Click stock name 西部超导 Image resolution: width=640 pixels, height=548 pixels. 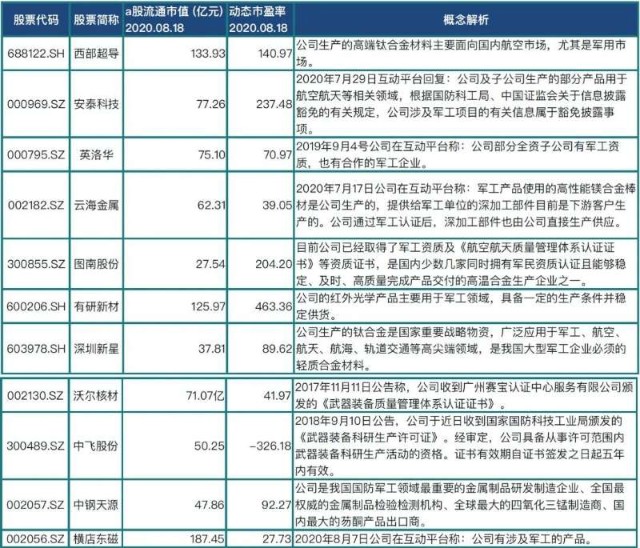coord(96,53)
